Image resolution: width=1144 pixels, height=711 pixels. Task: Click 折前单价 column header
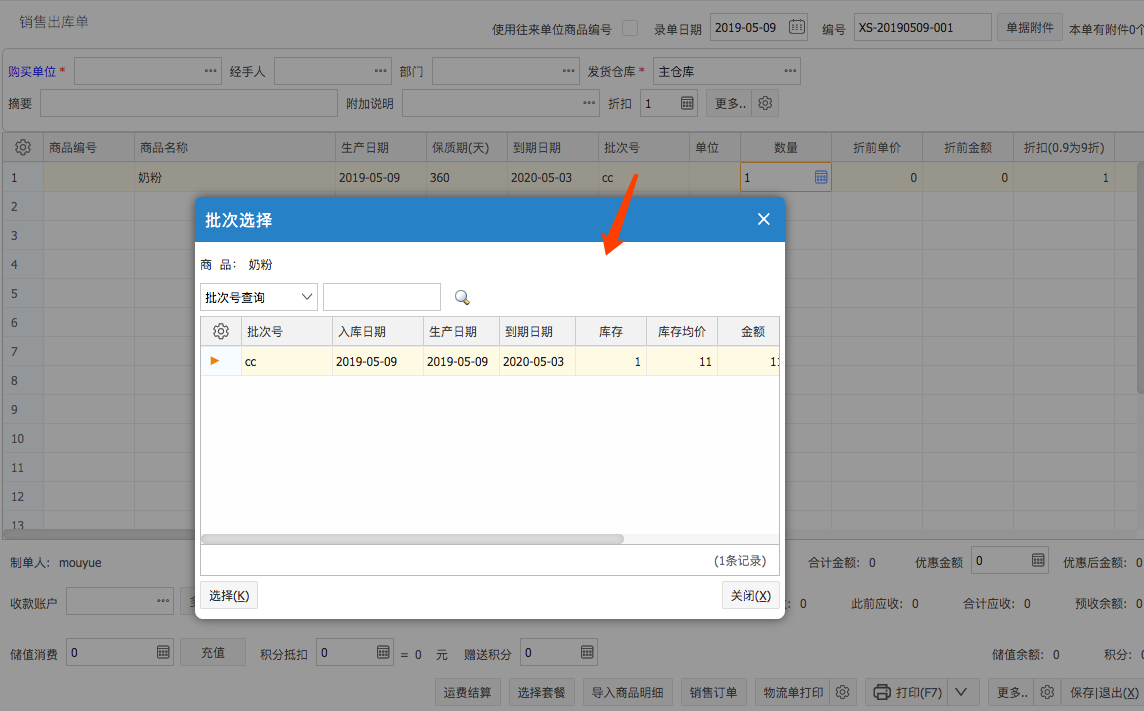click(x=876, y=147)
